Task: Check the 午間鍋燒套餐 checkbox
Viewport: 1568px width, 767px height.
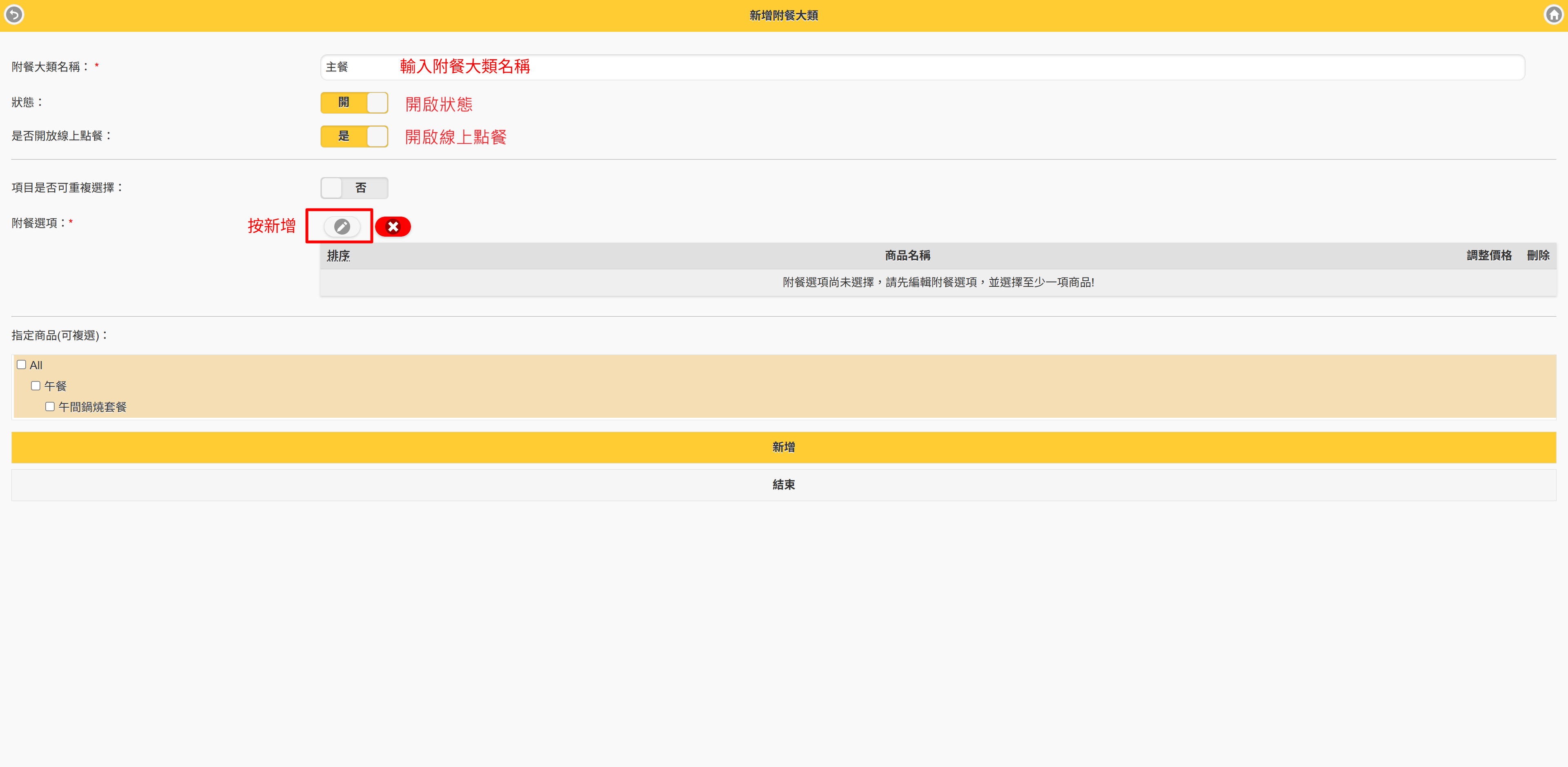Action: pos(50,406)
